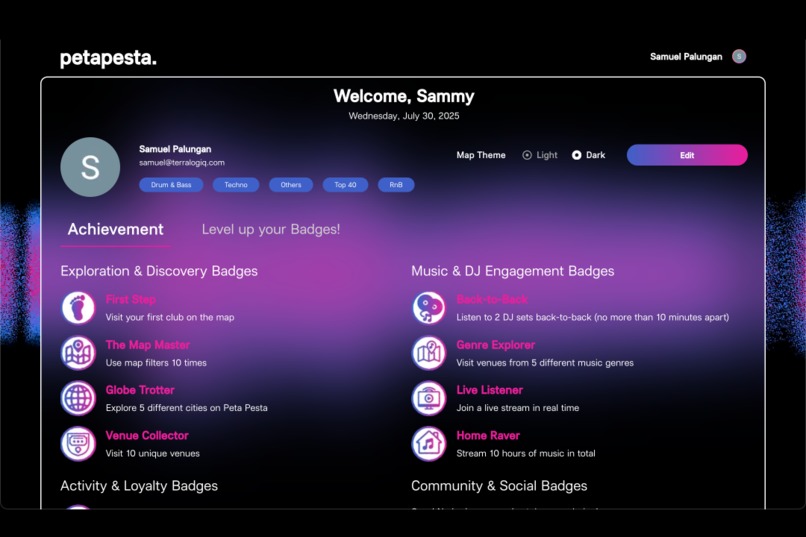Click Exploration & Discovery Badges heading
This screenshot has height=537, width=806.
[x=159, y=271]
